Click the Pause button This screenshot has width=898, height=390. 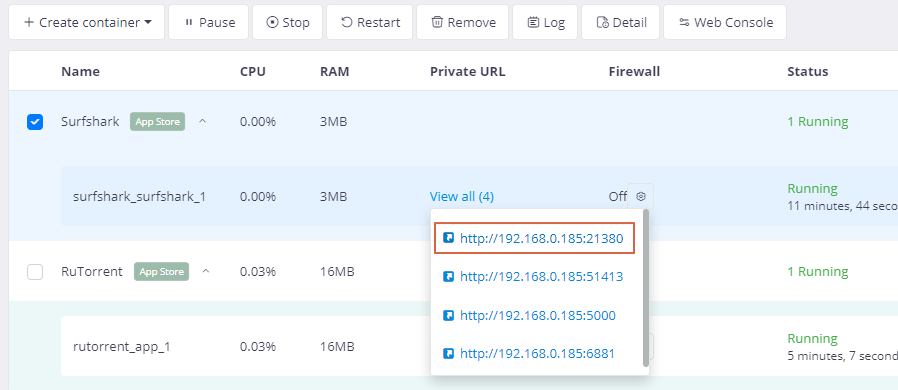[x=208, y=22]
